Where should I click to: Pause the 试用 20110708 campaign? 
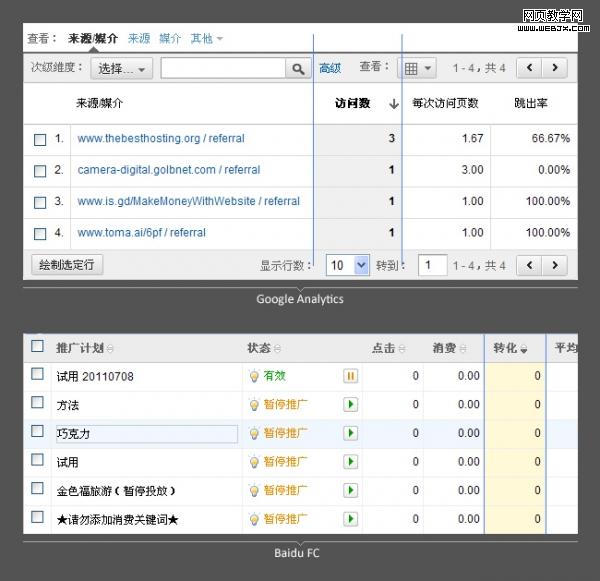coord(351,376)
